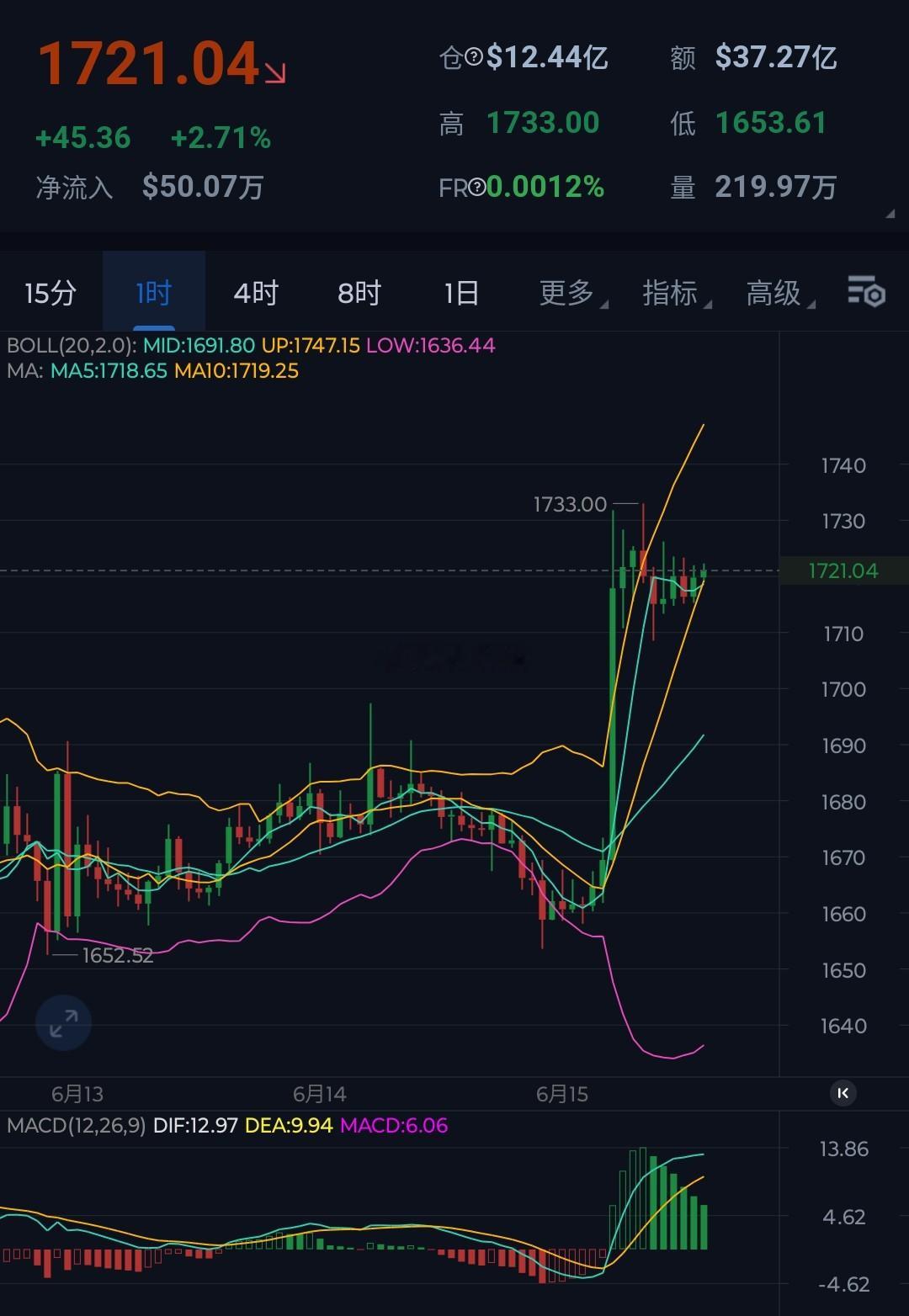Tap the 6月13 date axis label
This screenshot has height=1316, width=909.
(x=77, y=1094)
